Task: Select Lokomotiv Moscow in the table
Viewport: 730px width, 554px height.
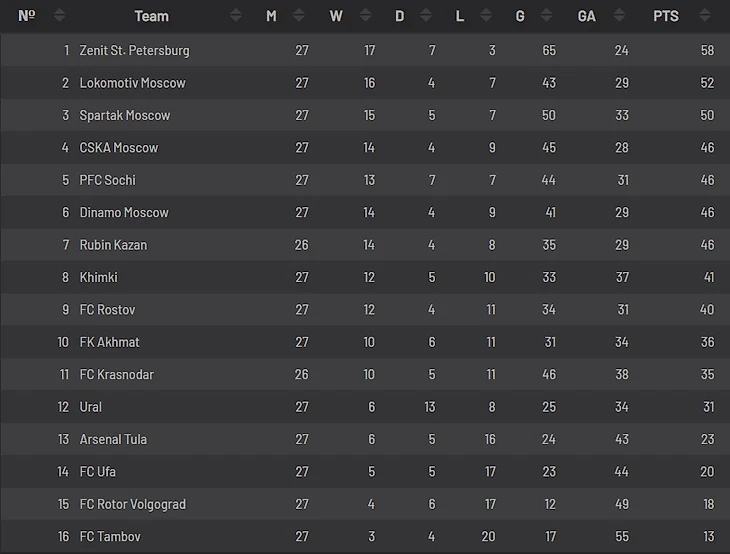Action: [132, 83]
